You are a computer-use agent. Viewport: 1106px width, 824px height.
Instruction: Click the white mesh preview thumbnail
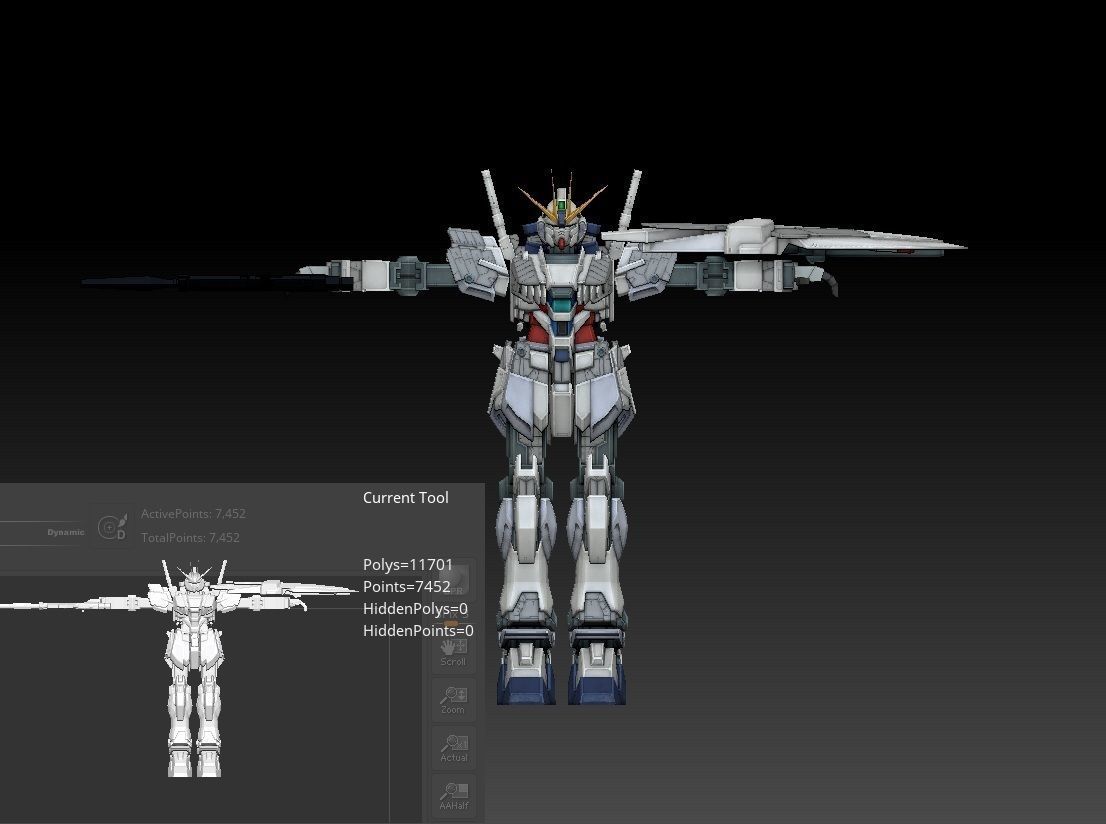click(x=180, y=668)
